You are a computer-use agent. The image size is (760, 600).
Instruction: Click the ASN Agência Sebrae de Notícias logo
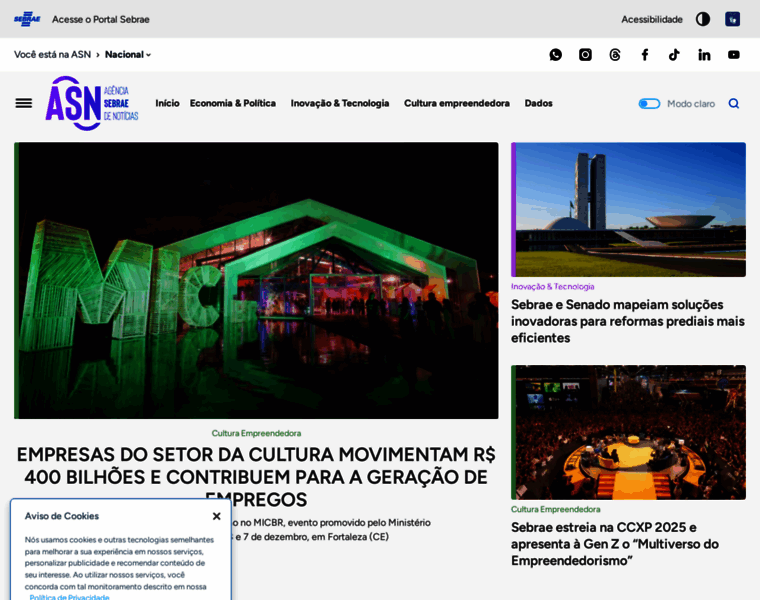pos(92,103)
